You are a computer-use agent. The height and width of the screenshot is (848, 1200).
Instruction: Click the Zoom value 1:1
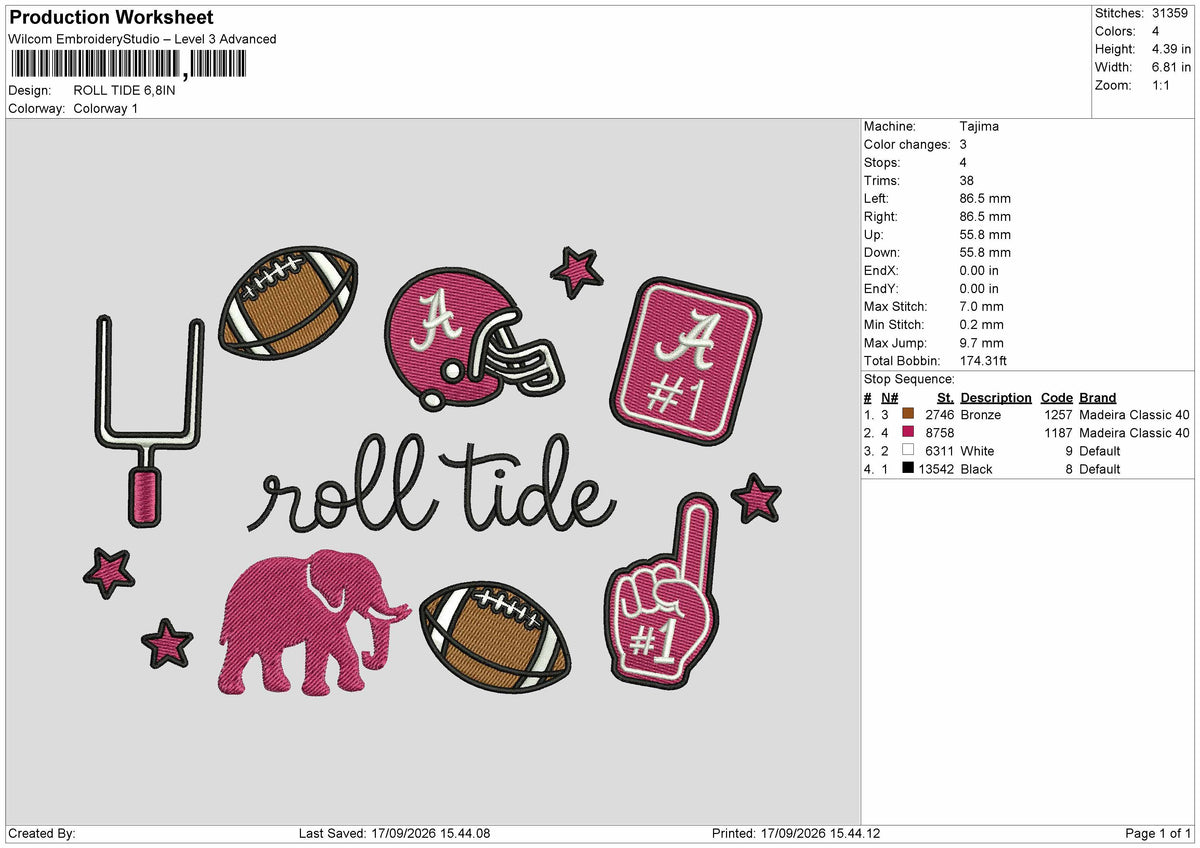1163,85
